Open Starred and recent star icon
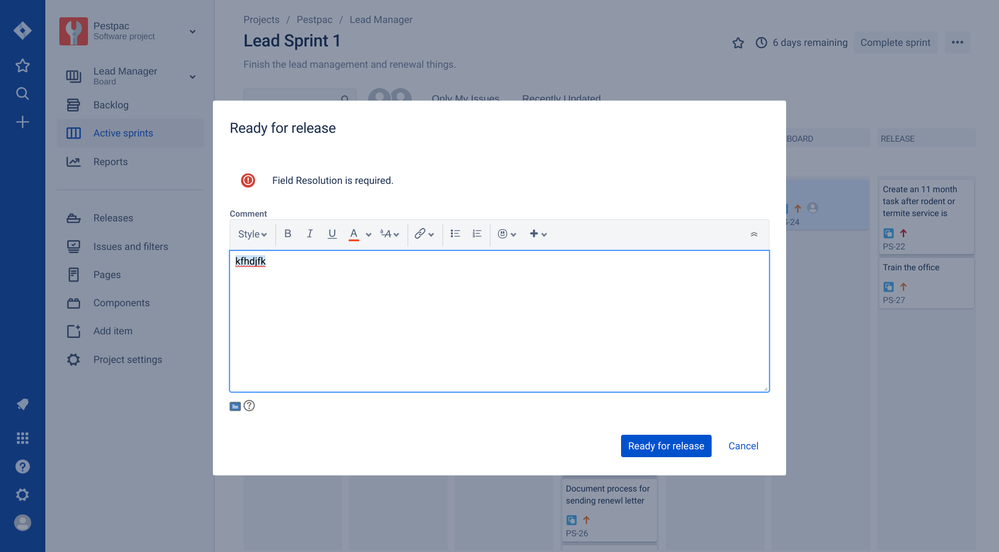The width and height of the screenshot is (999, 552). click(22, 66)
